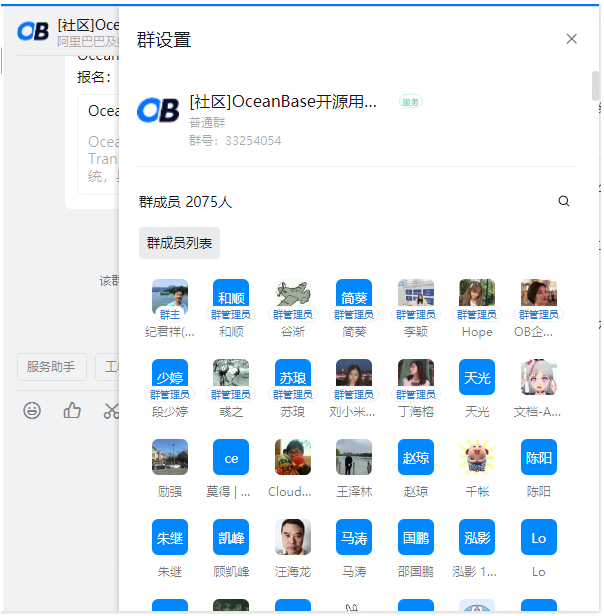Open member 王泽林 avatar
The width and height of the screenshot is (604, 616).
tap(354, 457)
